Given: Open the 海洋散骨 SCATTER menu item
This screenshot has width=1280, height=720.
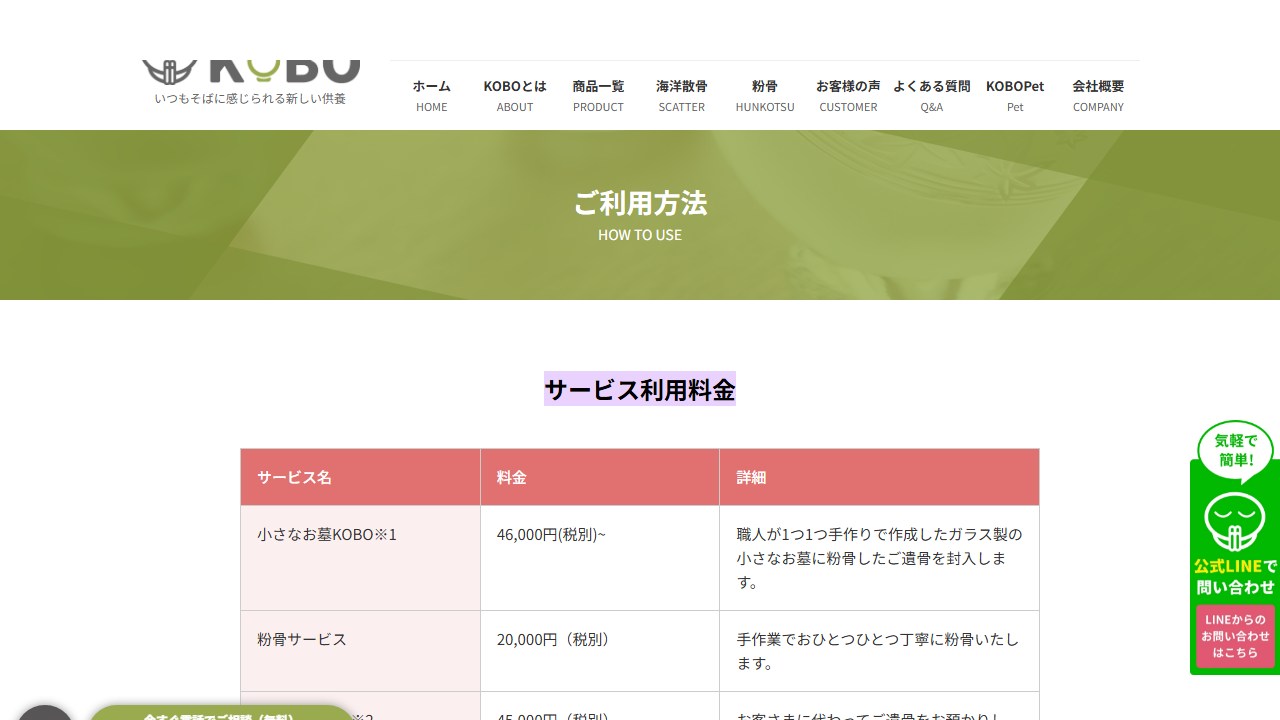Looking at the screenshot, I should pyautogui.click(x=682, y=96).
